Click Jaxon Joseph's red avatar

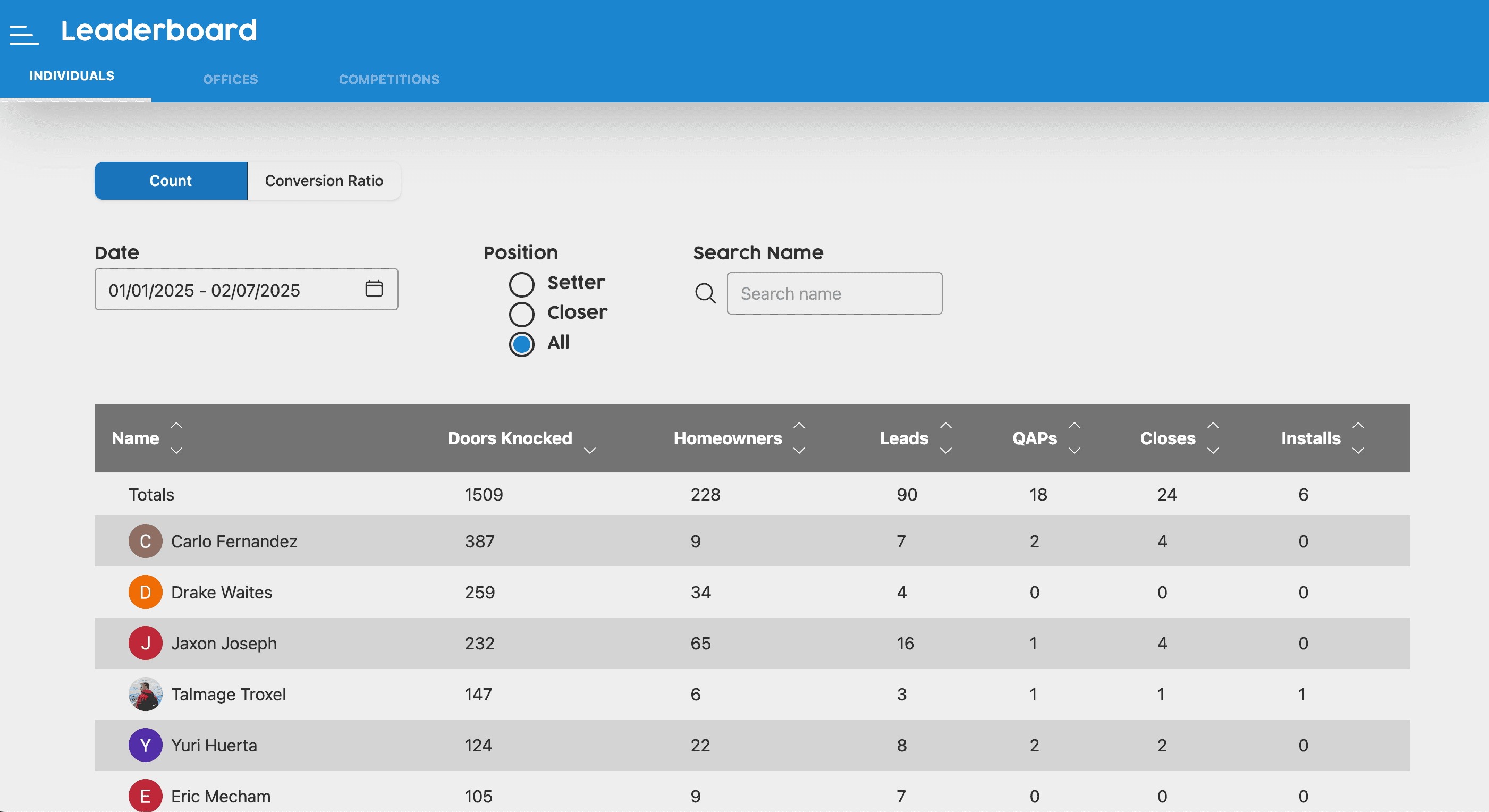[x=145, y=642]
